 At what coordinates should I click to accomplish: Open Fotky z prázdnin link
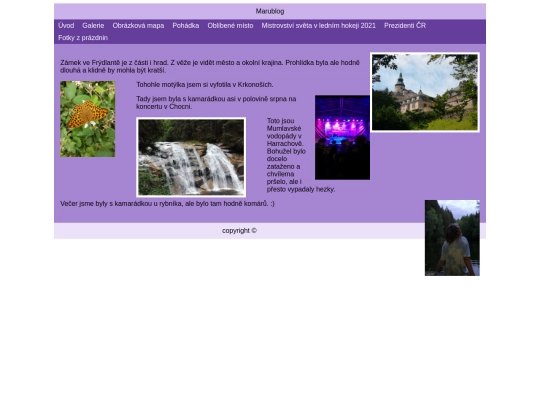(83, 38)
